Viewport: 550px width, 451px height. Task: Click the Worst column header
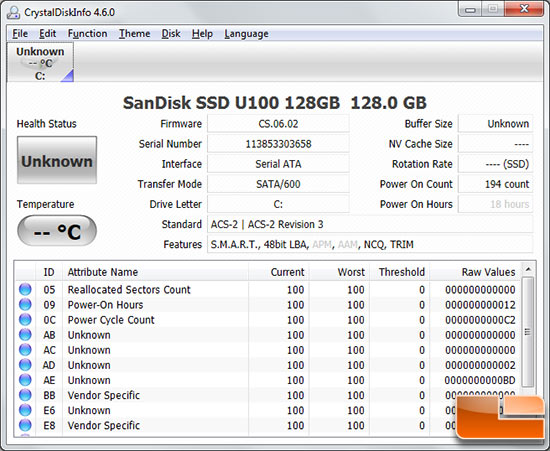[339, 272]
